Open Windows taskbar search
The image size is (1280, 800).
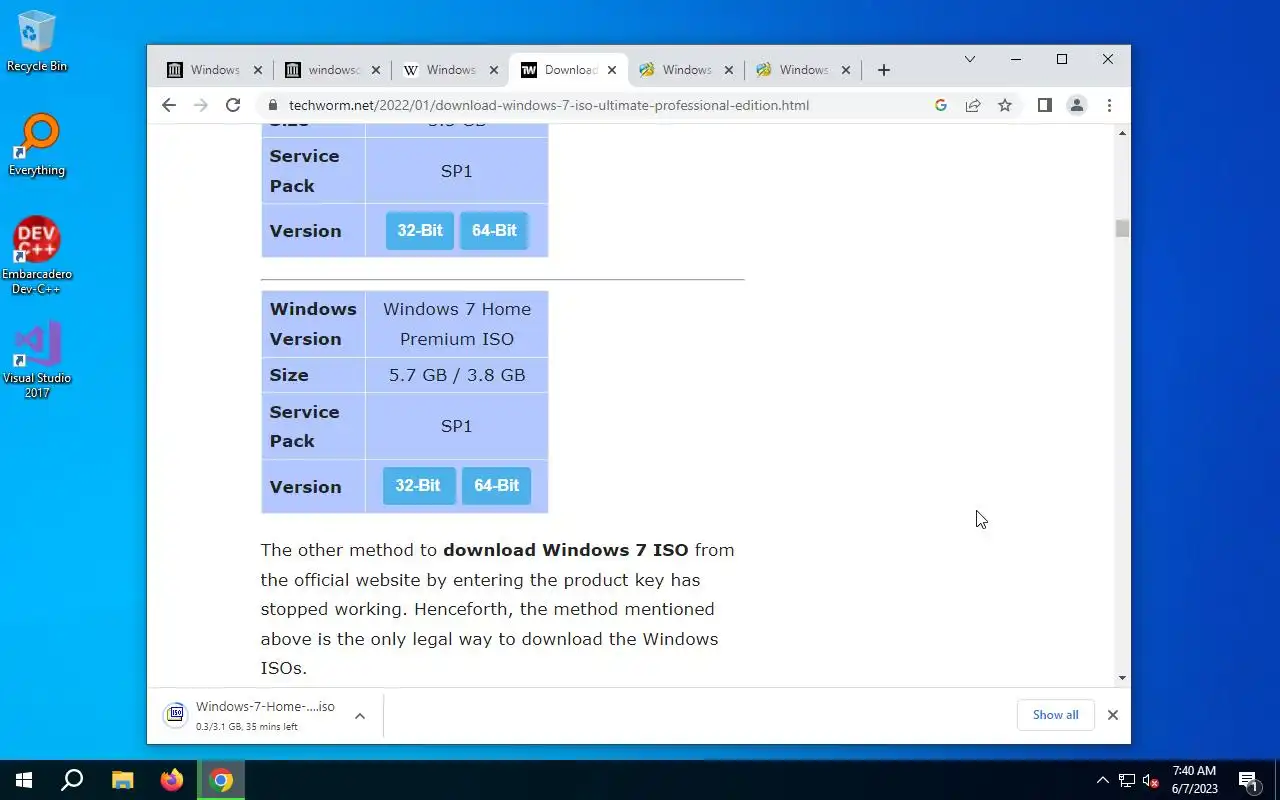click(72, 780)
